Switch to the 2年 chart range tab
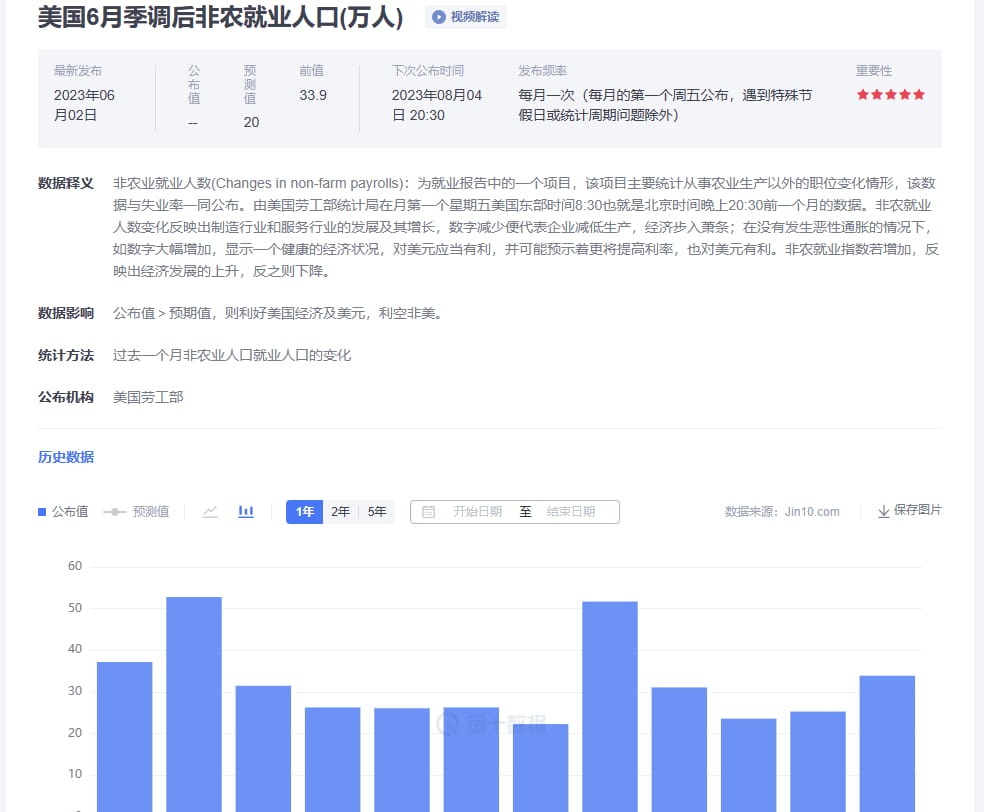The height and width of the screenshot is (812, 984). point(340,511)
